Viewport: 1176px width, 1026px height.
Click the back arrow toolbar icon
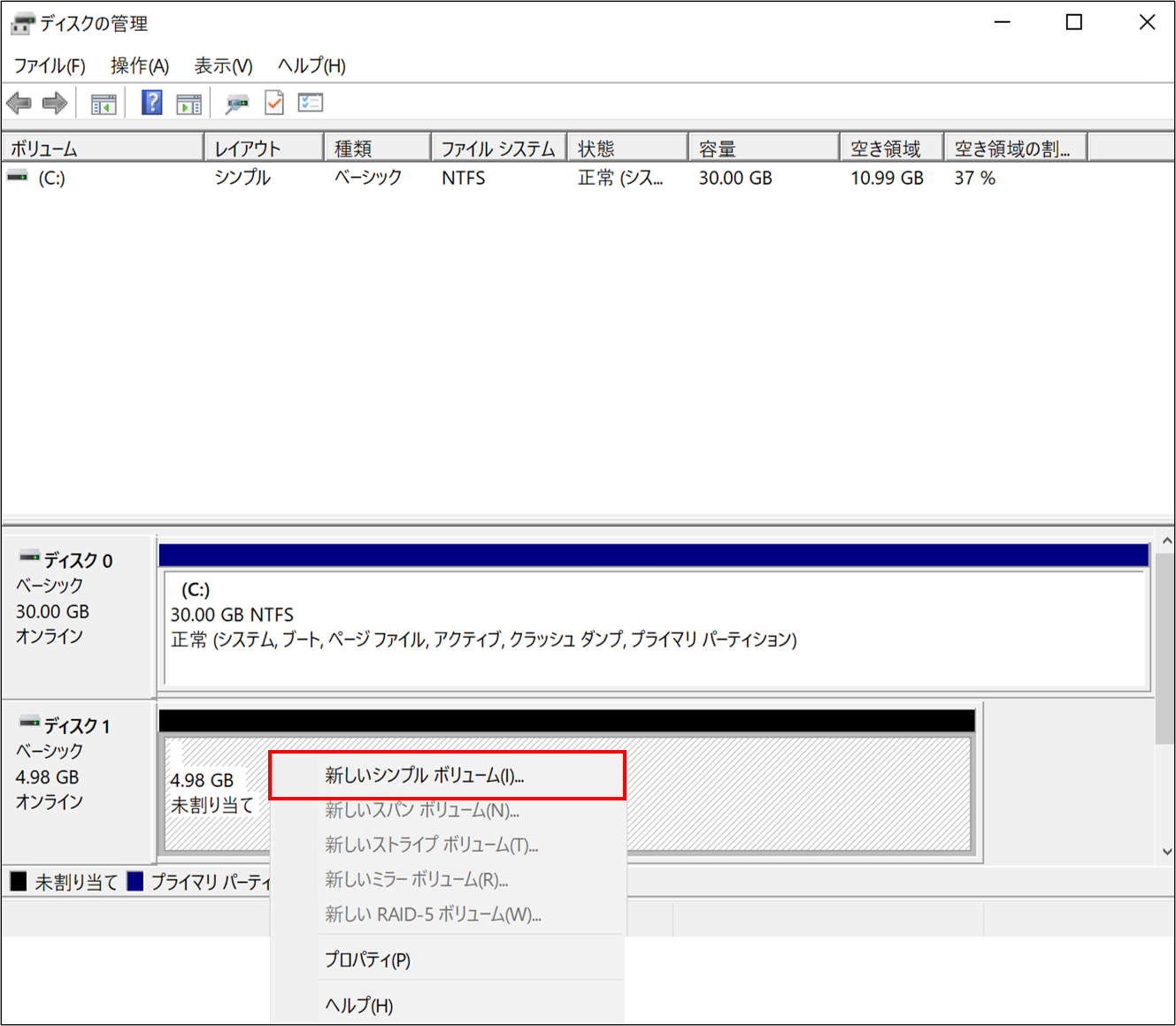(19, 103)
